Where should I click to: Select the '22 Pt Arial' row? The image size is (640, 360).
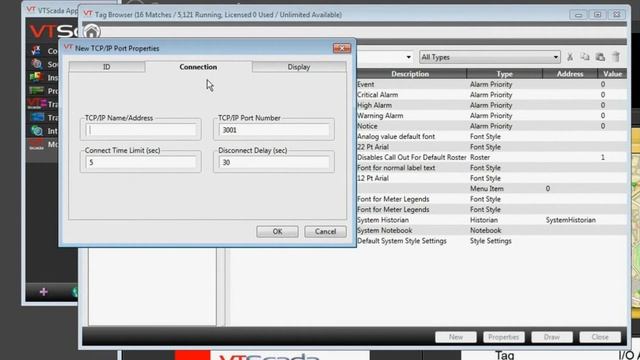pyautogui.click(x=491, y=147)
